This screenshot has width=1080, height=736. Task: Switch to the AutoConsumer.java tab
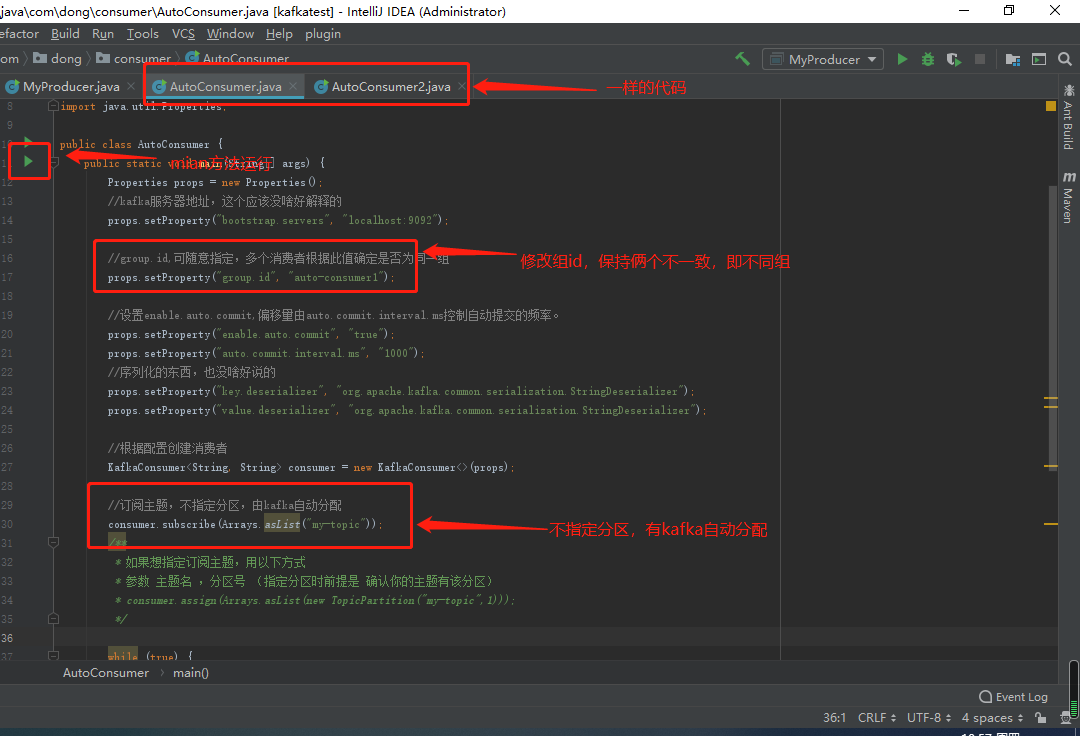(225, 86)
